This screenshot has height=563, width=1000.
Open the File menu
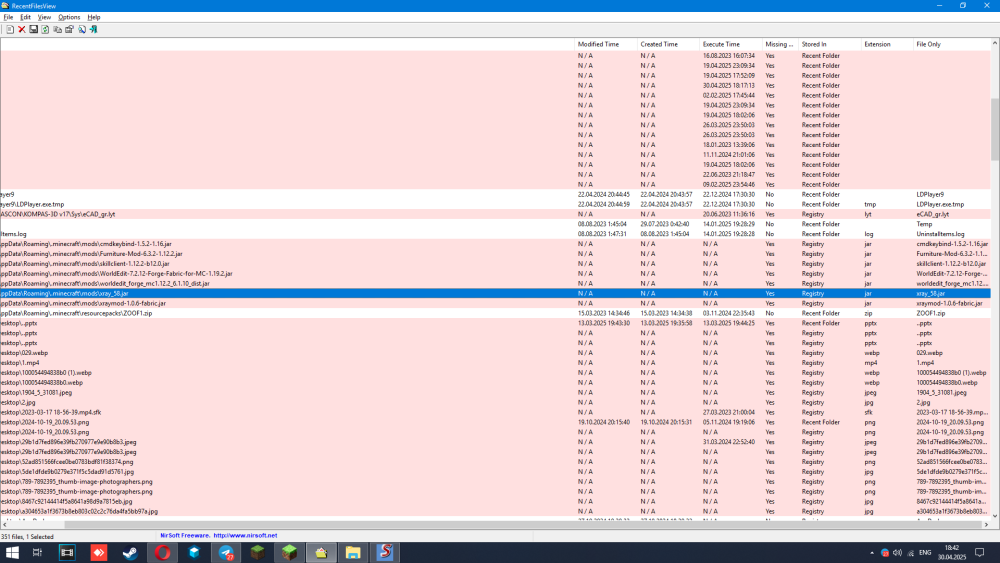8,17
